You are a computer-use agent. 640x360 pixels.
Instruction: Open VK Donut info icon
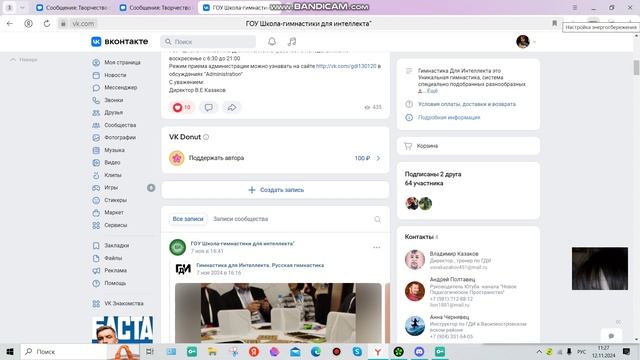[x=206, y=137]
